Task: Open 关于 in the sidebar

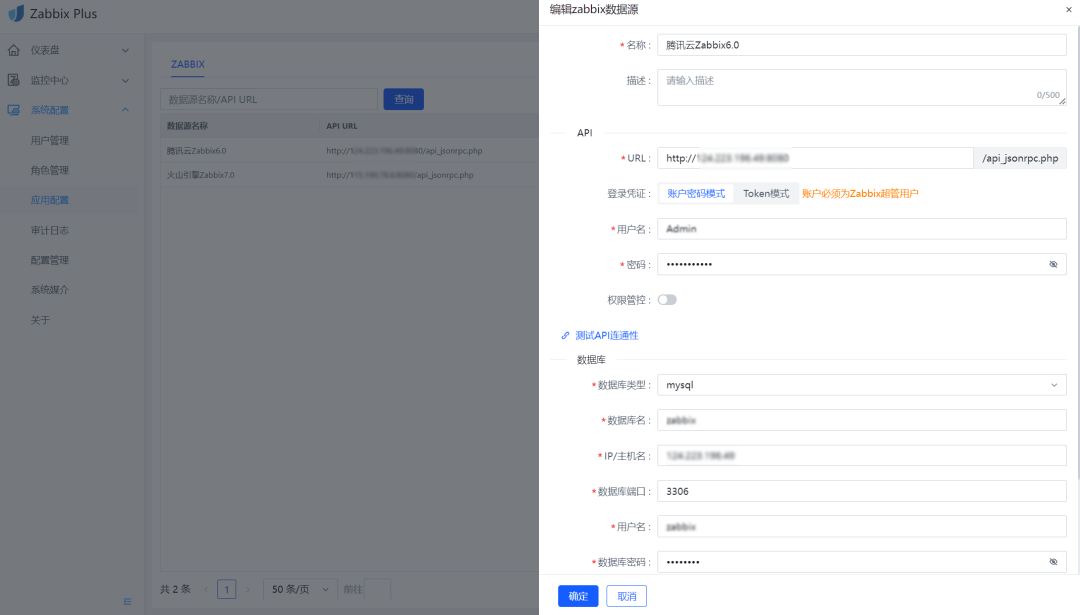Action: pyautogui.click(x=40, y=320)
